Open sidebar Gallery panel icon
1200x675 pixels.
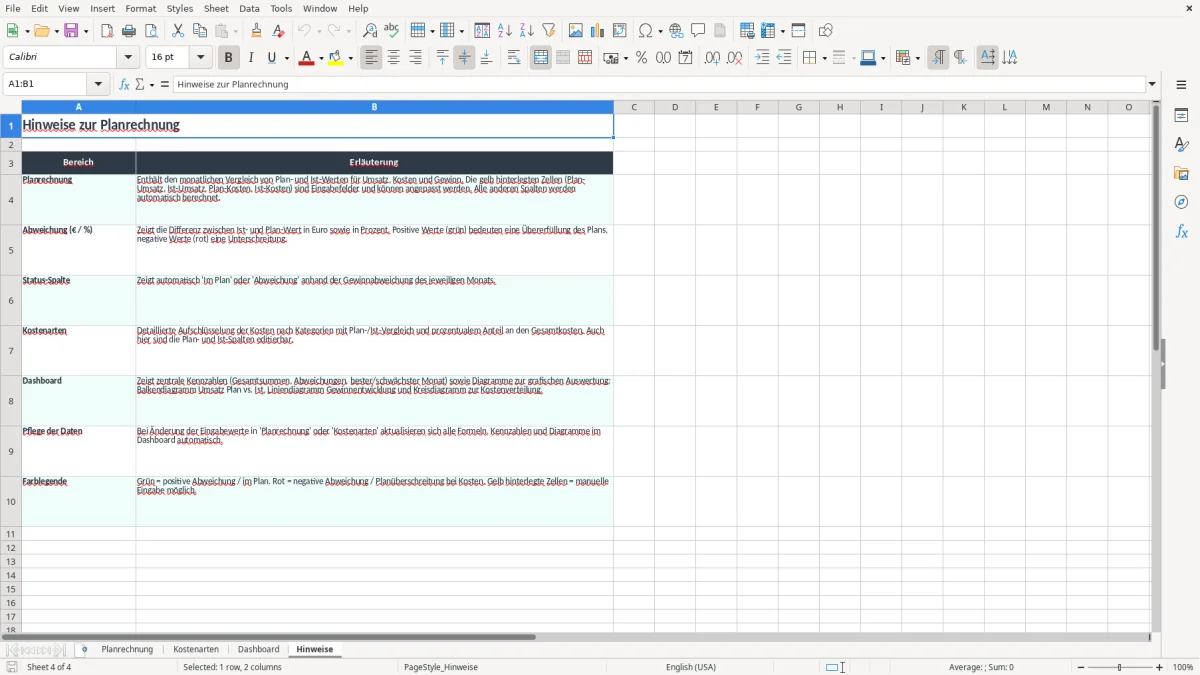point(1181,174)
